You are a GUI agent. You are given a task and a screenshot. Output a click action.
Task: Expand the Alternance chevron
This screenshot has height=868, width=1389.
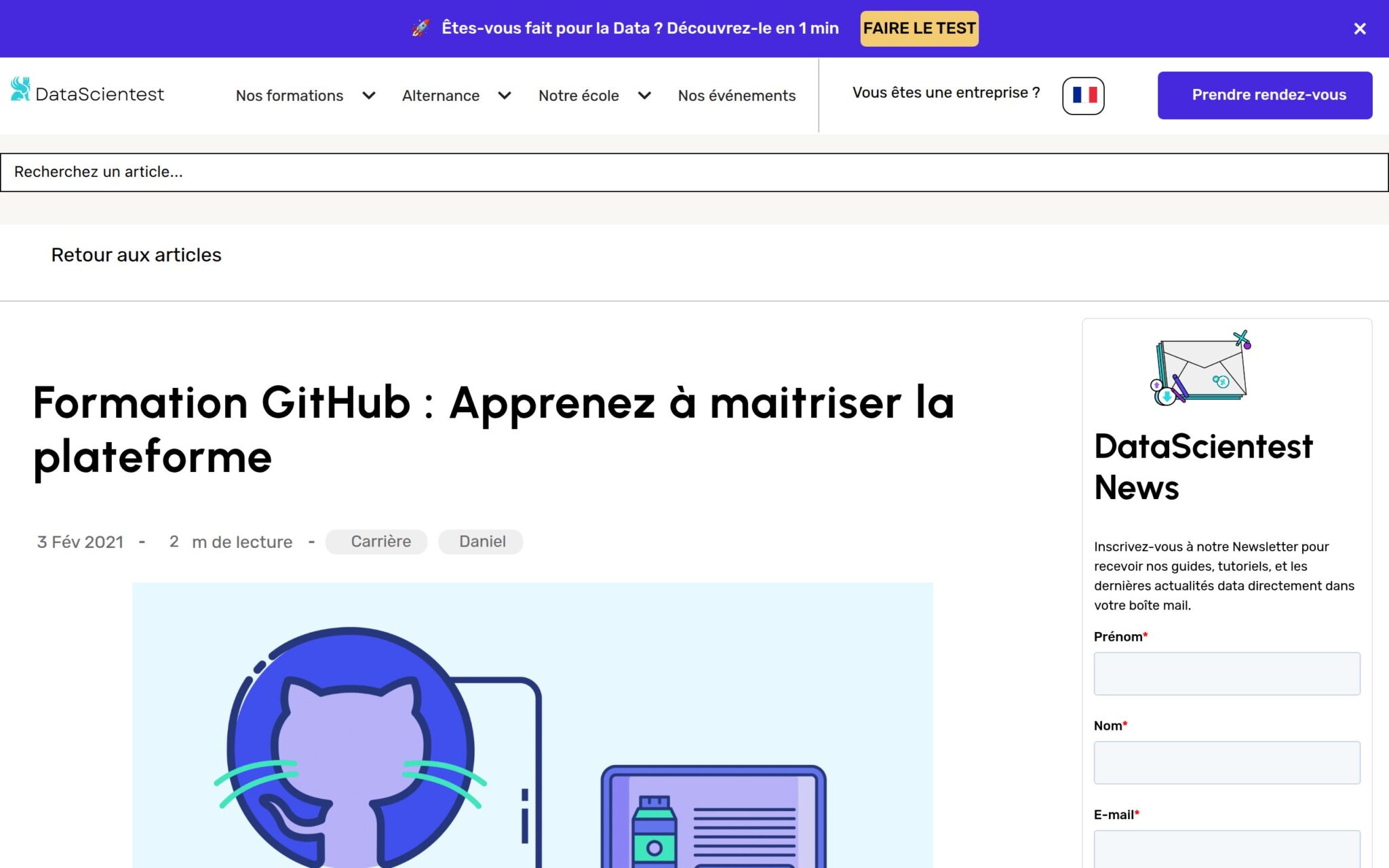(x=505, y=96)
